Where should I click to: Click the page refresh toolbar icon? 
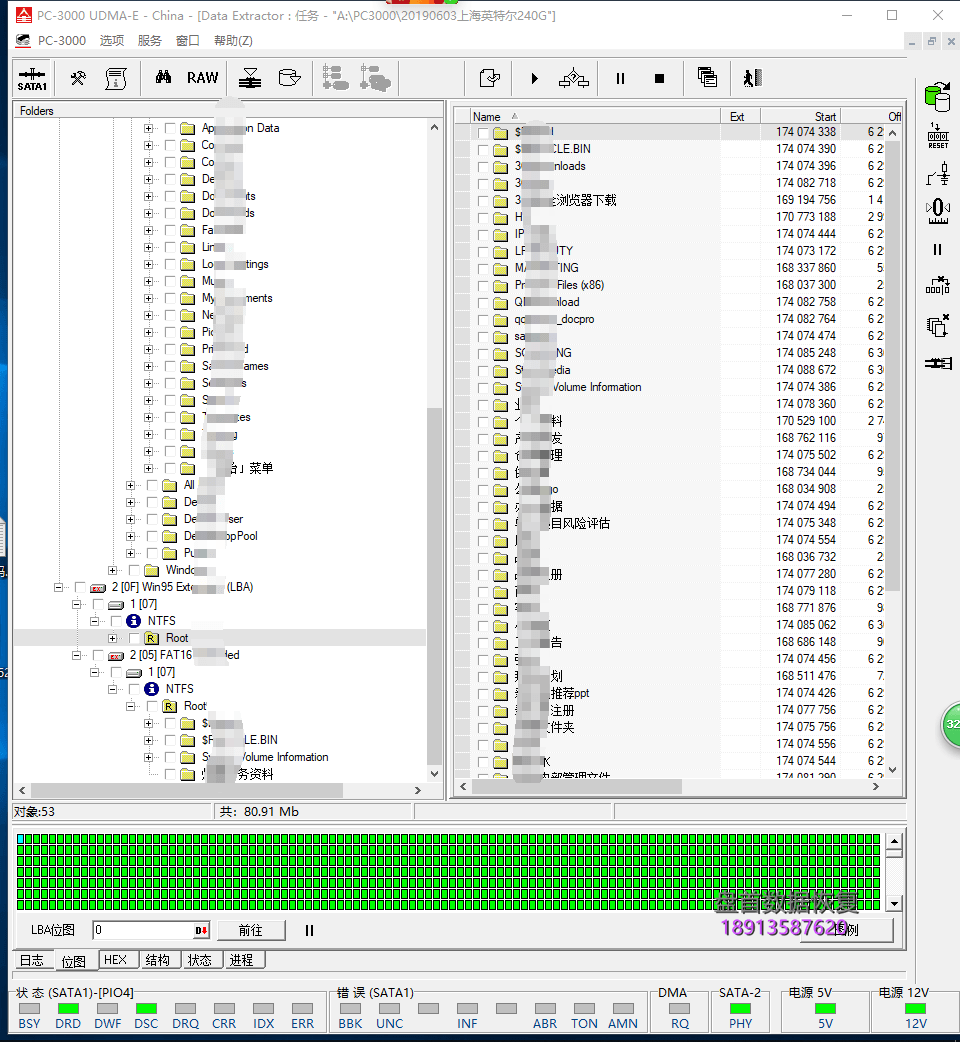tap(490, 78)
